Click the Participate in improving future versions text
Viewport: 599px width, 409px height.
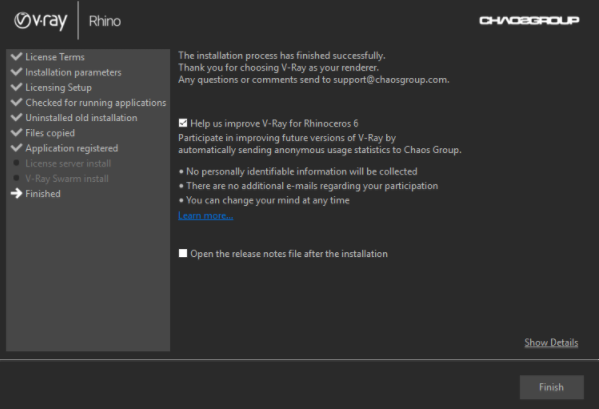pos(320,144)
